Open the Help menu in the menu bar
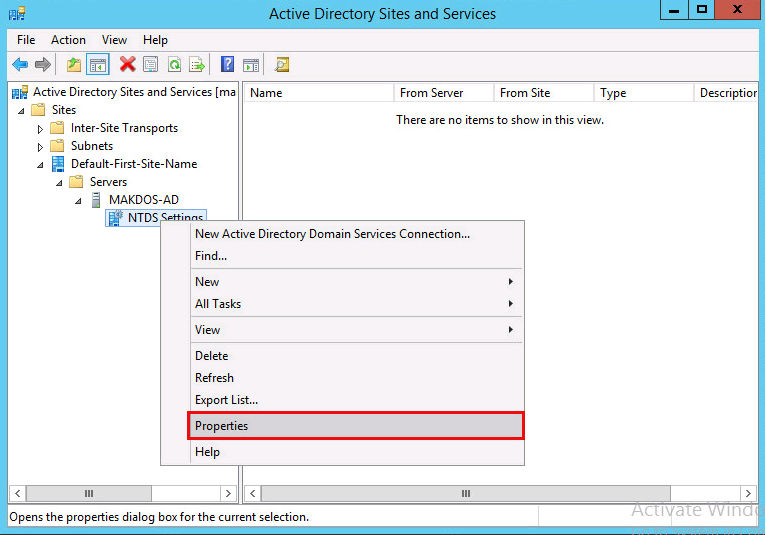765x535 pixels. click(155, 40)
